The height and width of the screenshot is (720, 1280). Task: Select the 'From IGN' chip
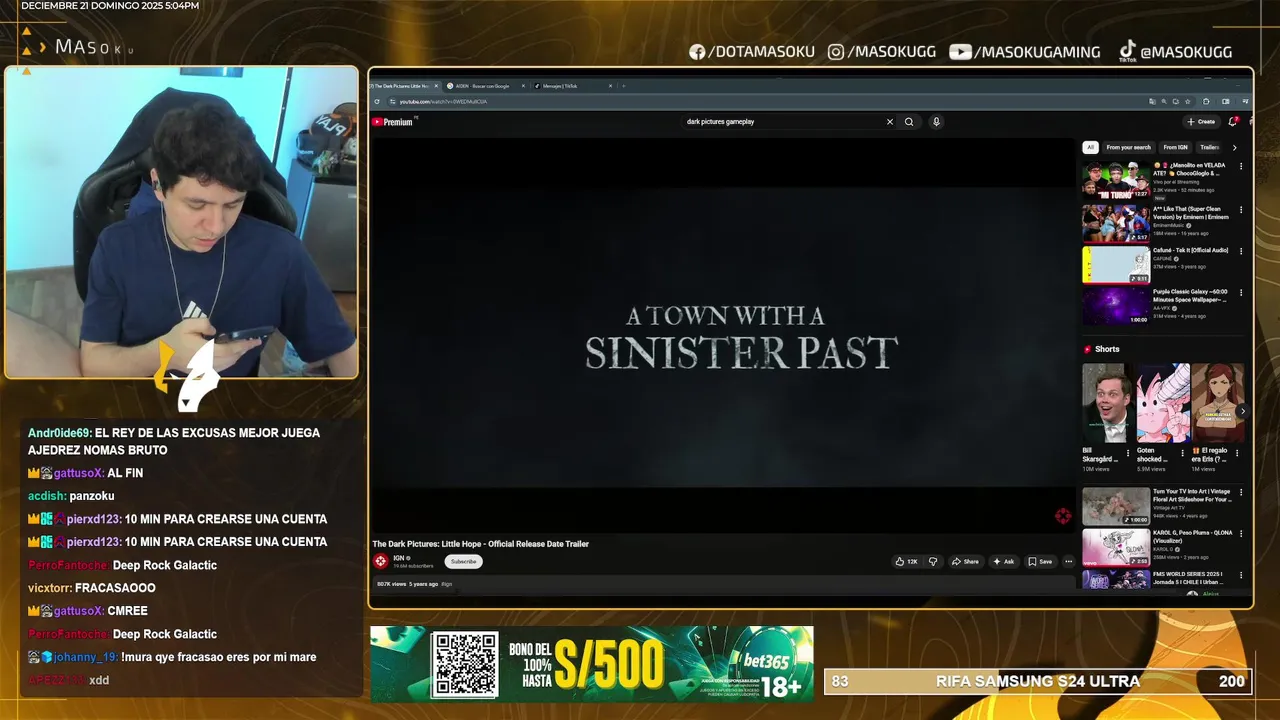tap(1175, 147)
